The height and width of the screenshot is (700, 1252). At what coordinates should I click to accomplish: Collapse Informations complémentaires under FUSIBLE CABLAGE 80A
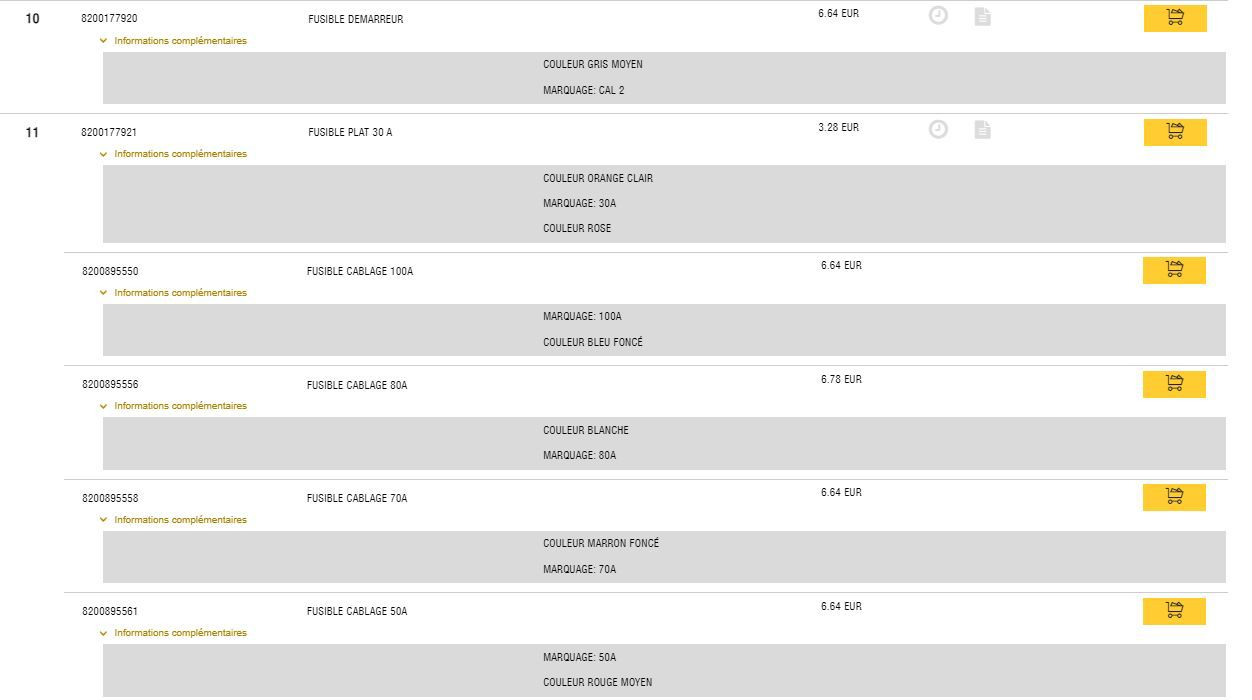click(x=173, y=406)
